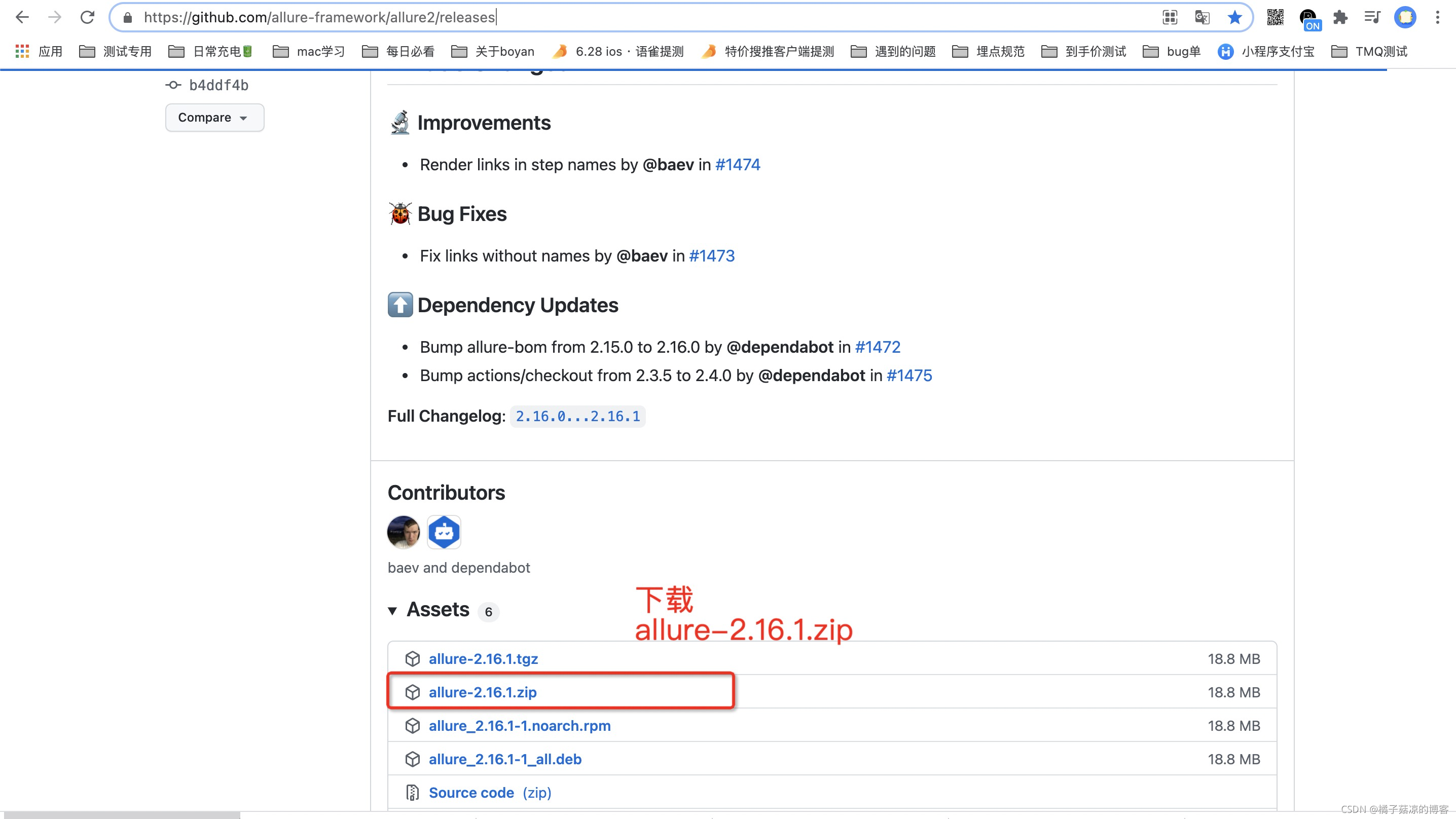Open the 遇到的问题 bookmark folder
The image size is (1456, 819).
pyautogui.click(x=894, y=51)
